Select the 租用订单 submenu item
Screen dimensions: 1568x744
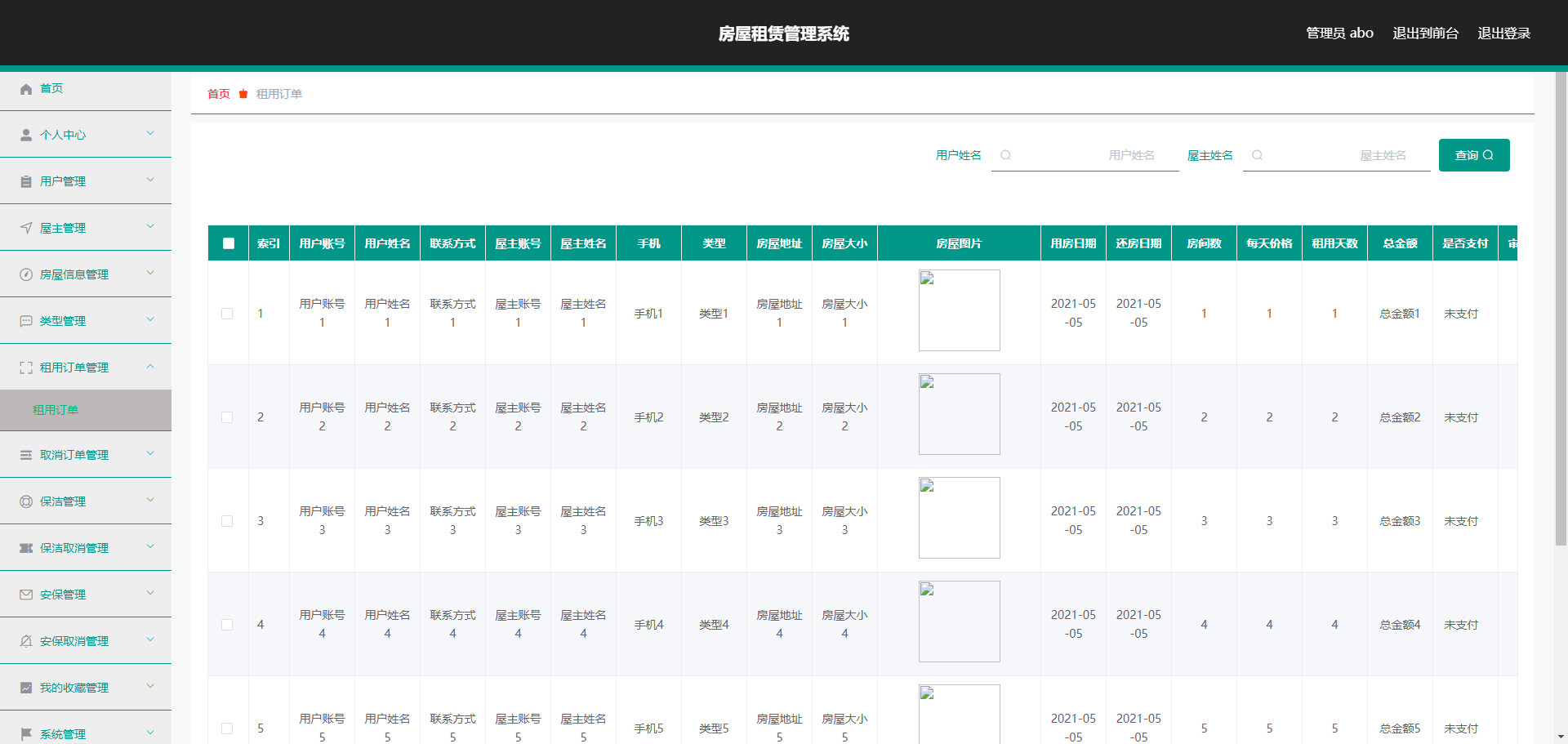click(x=86, y=410)
